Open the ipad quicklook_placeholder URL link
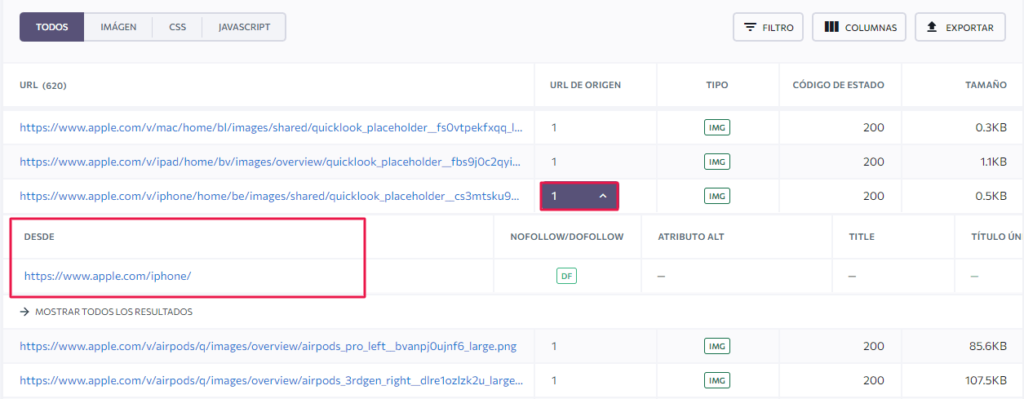Image resolution: width=1024 pixels, height=399 pixels. click(x=271, y=162)
